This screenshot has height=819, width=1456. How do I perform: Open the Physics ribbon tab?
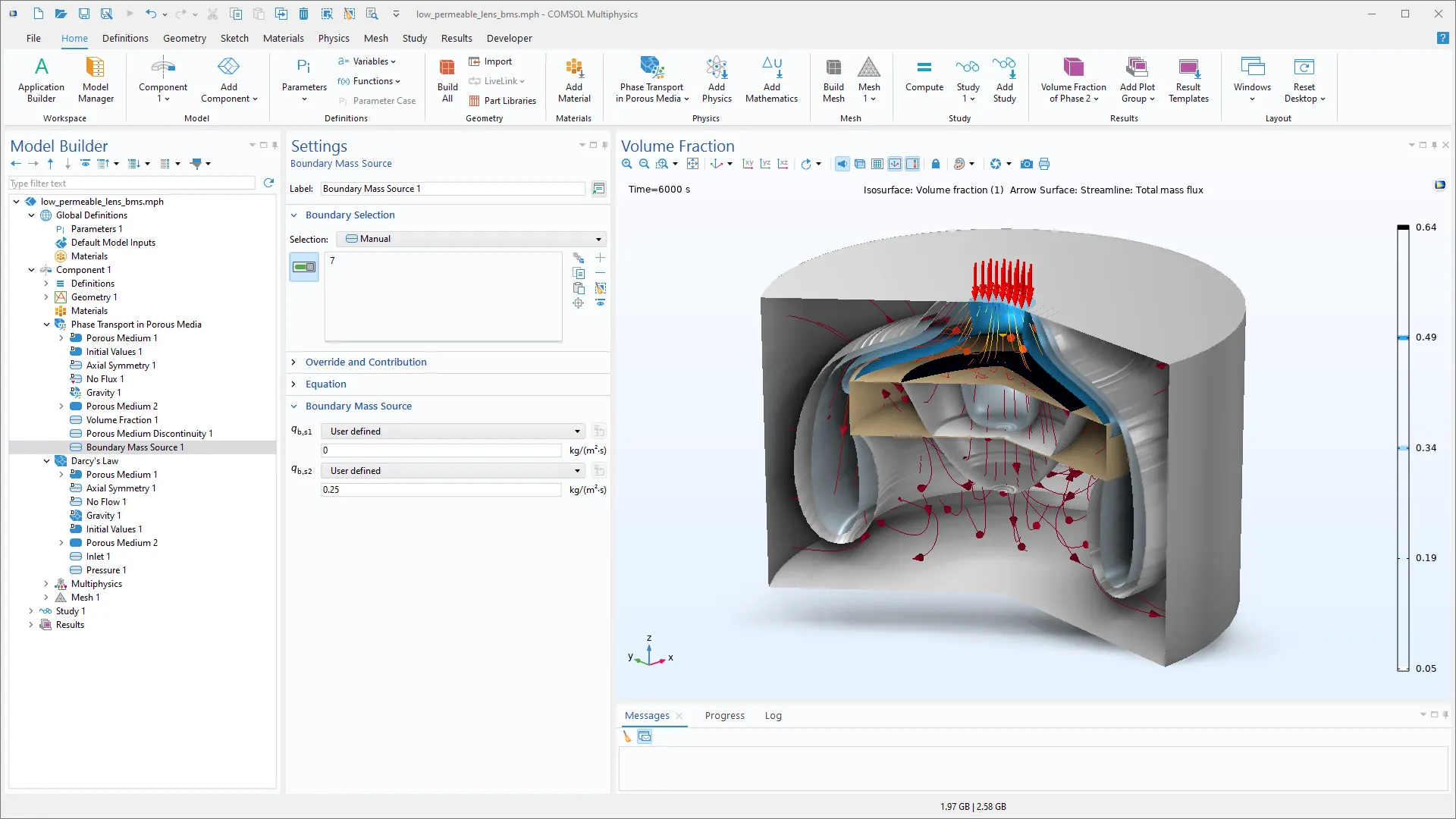[x=333, y=38]
